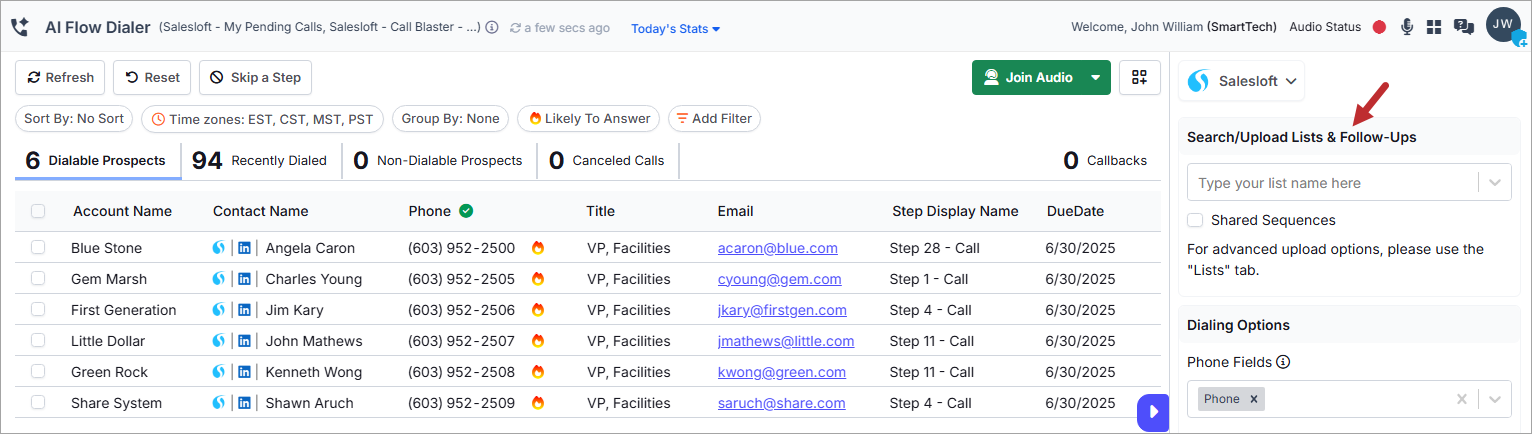Open Salesloft icon for John Mathews
The image size is (1532, 434).
219,340
